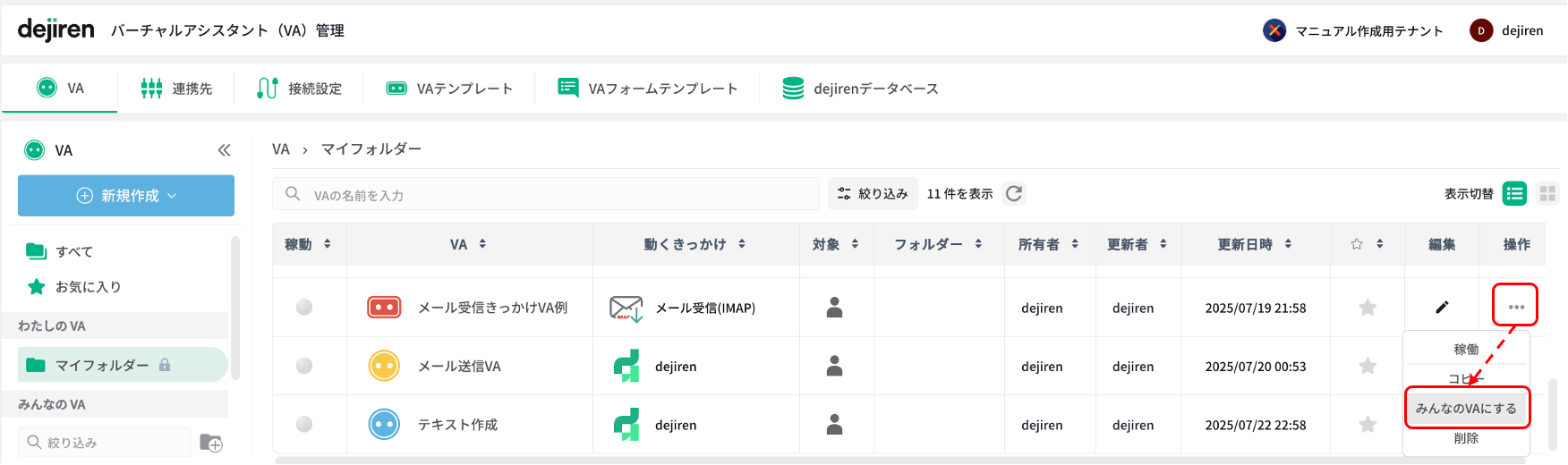Click VA in the breadcrumb
Screen dimensions: 1568x465
click(281, 149)
